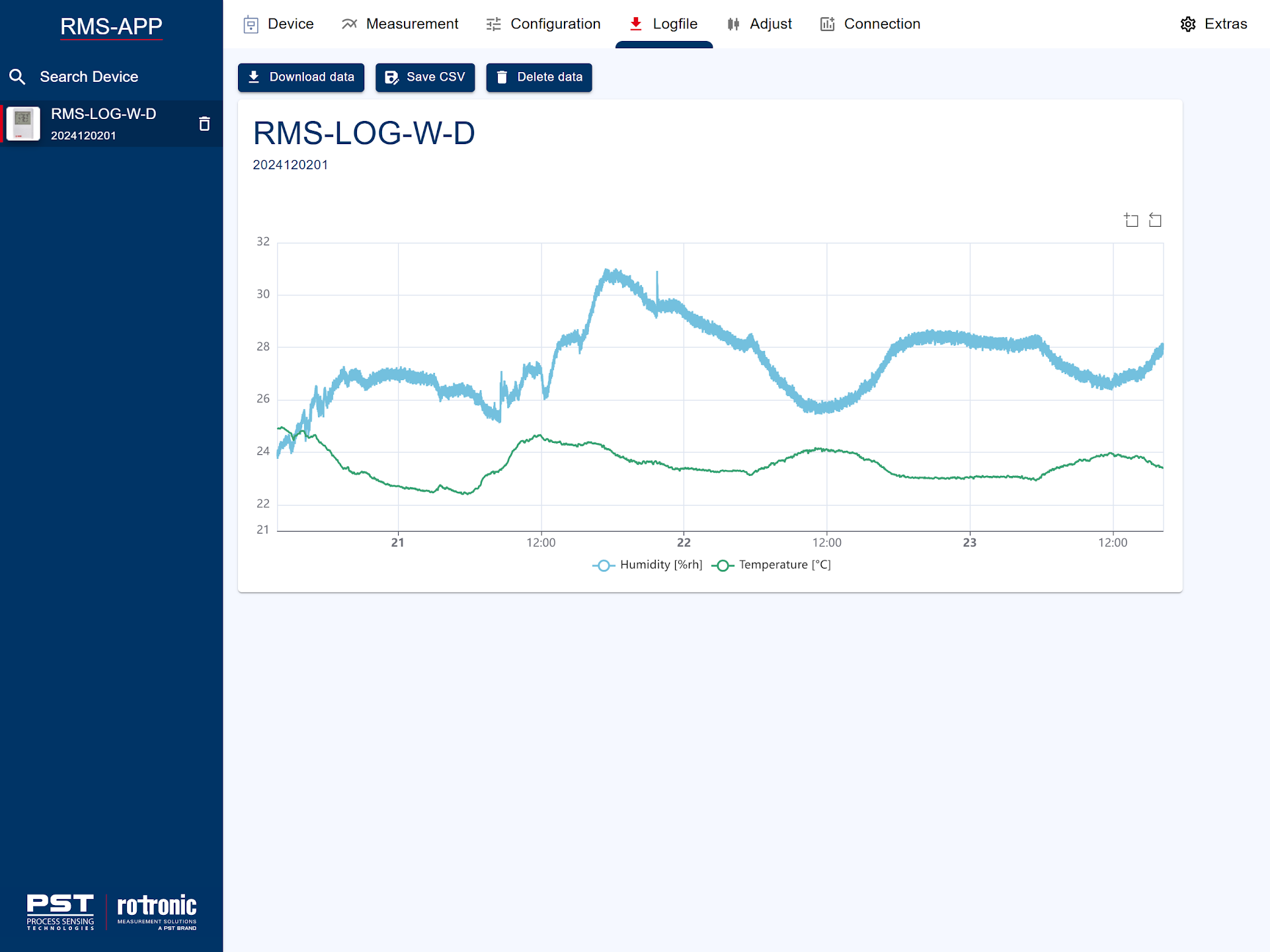1270x952 pixels.
Task: Click the Connection tab icon
Action: pos(827,24)
